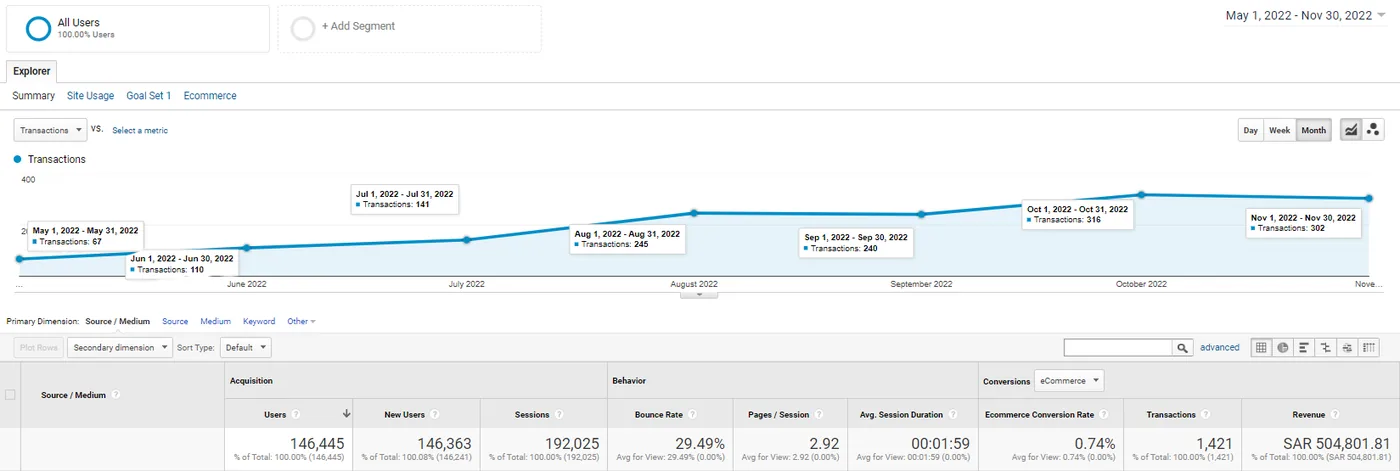Select the data table view icon
The width and height of the screenshot is (1400, 471).
pyautogui.click(x=1261, y=348)
